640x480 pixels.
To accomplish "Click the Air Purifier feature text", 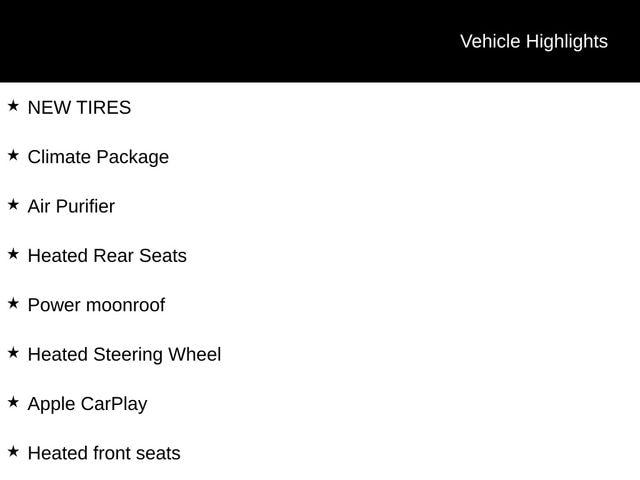I will tap(71, 207).
